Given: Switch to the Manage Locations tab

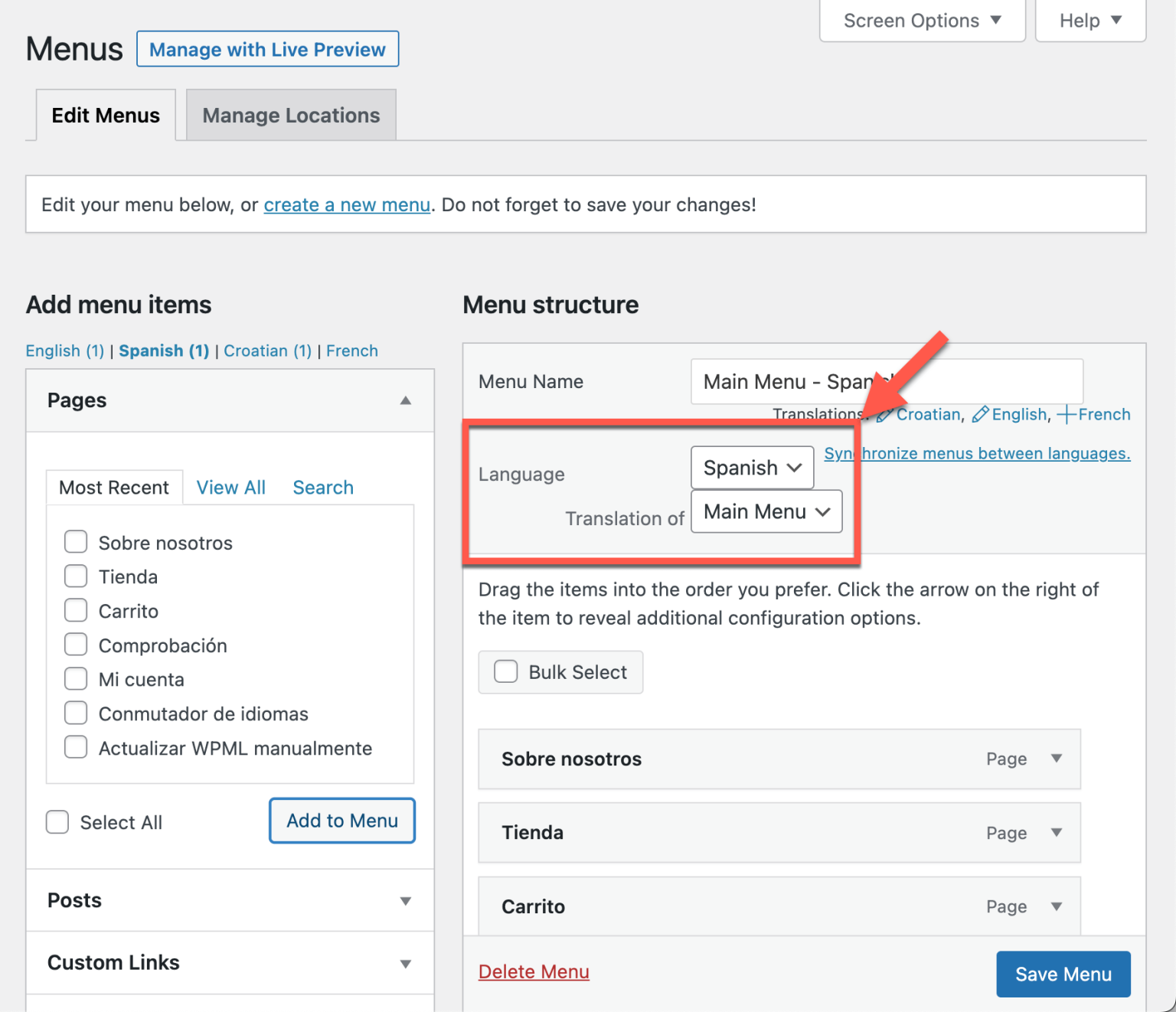Looking at the screenshot, I should [291, 116].
